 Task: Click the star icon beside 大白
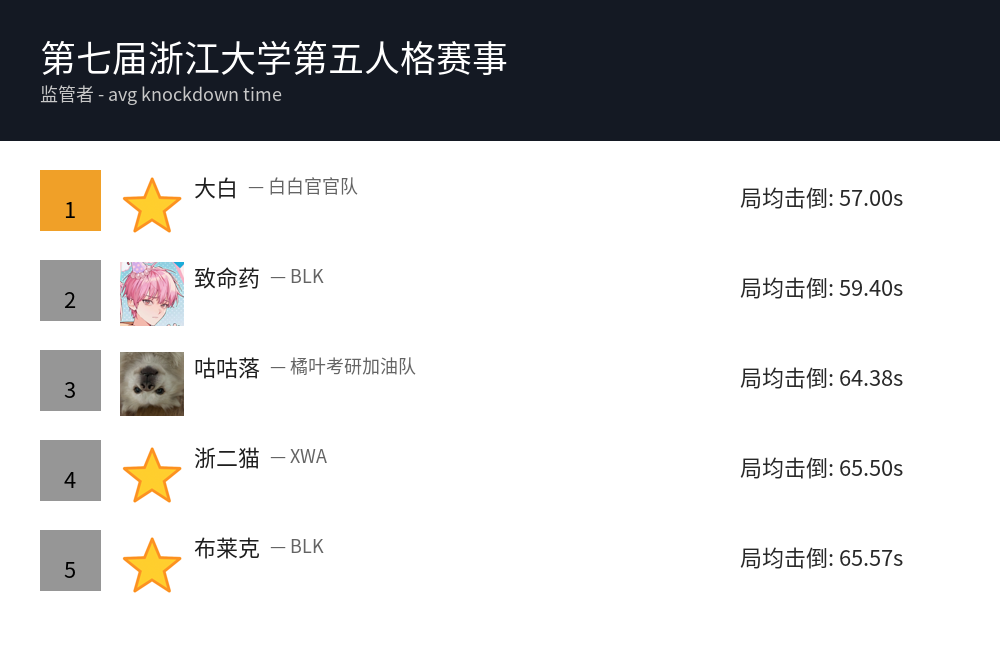pos(152,204)
